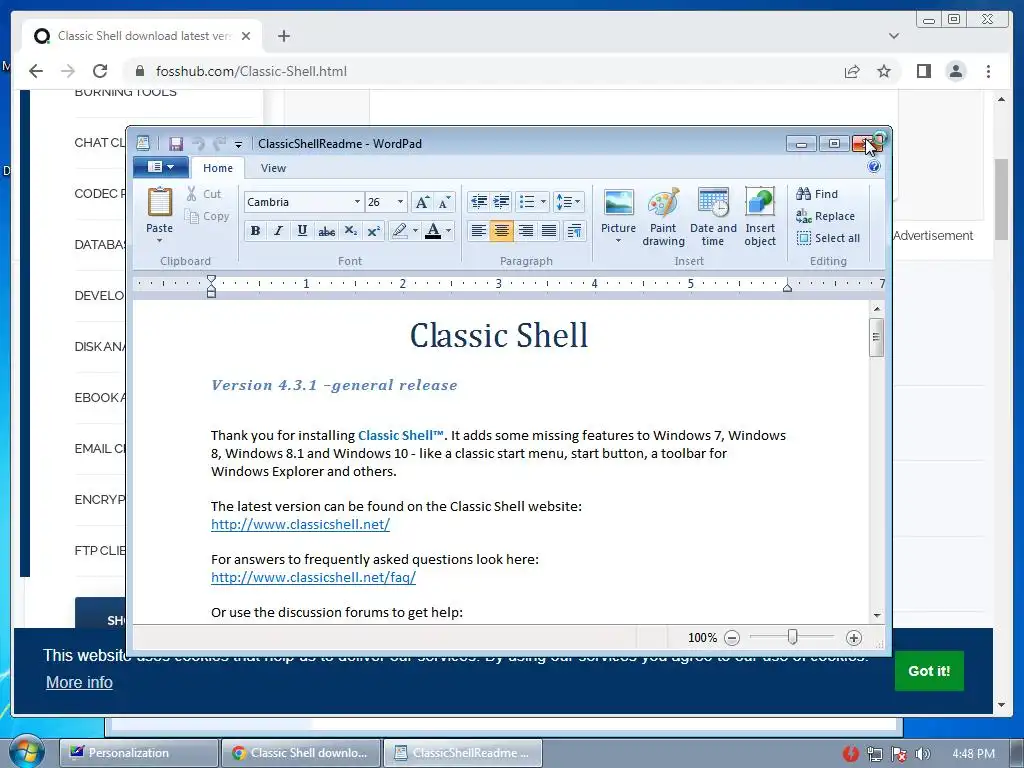Click the WordPad Help question mark icon
This screenshot has width=1024, height=768.
[874, 167]
